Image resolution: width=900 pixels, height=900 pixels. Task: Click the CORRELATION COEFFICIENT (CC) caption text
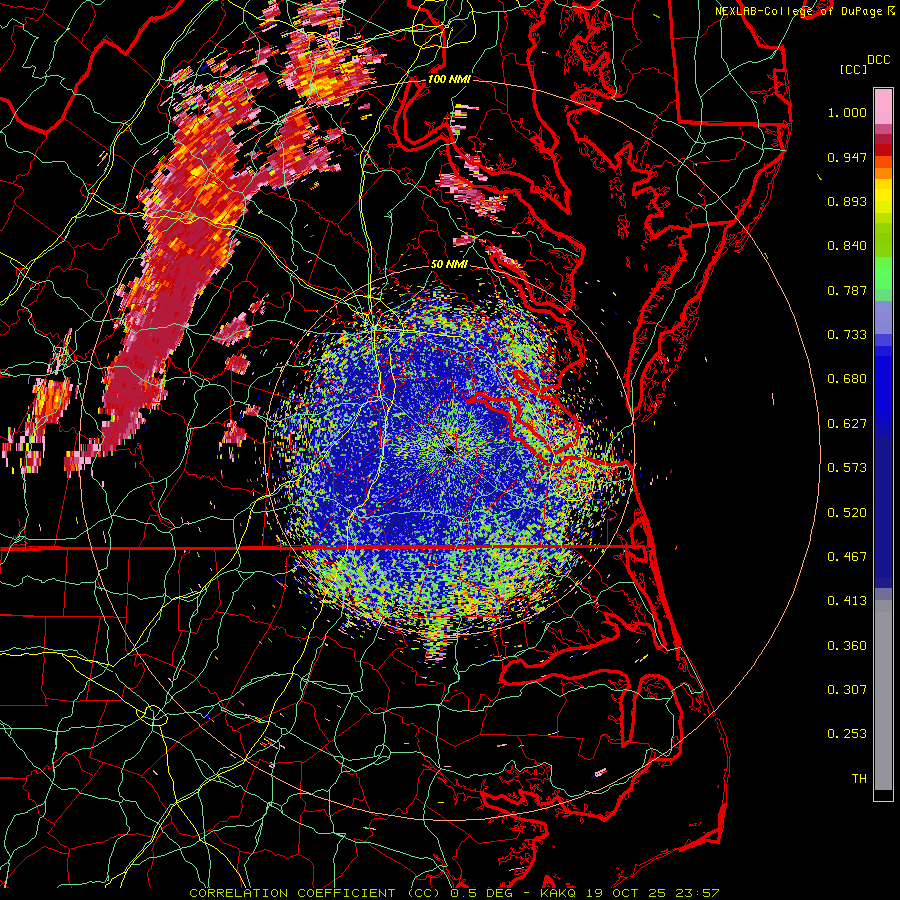315,893
